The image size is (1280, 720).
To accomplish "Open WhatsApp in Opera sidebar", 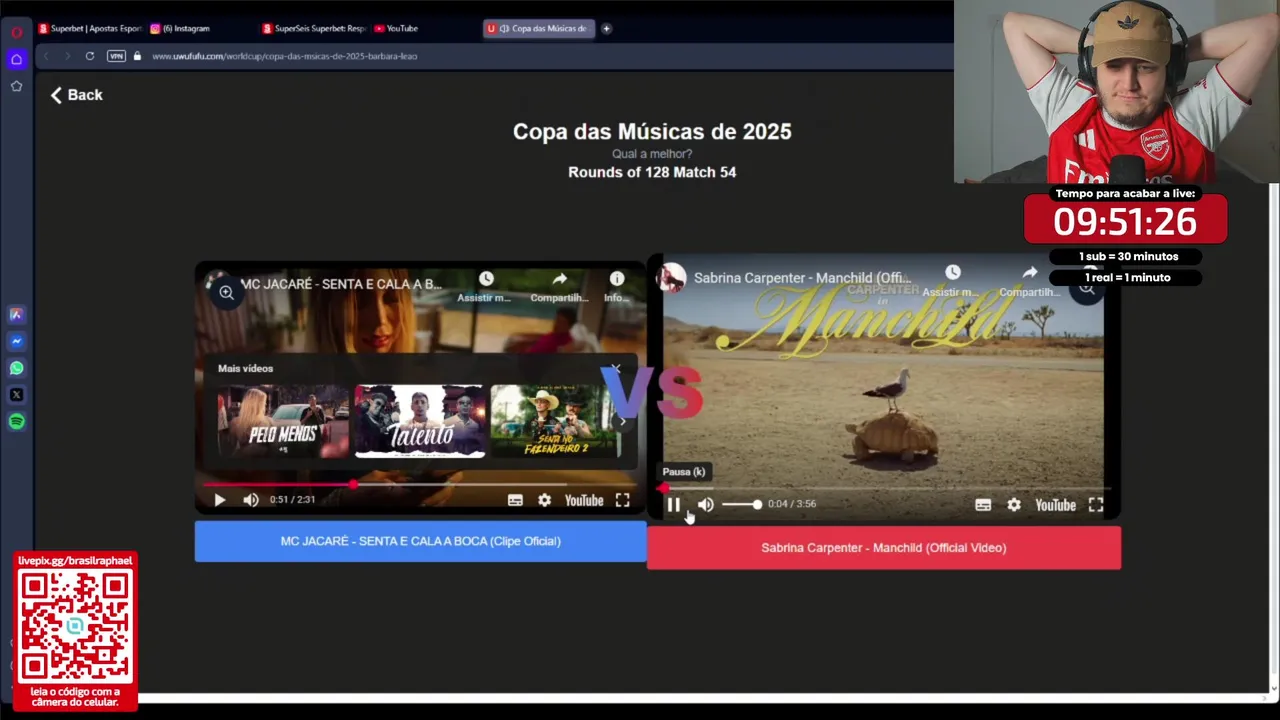I will 16,368.
